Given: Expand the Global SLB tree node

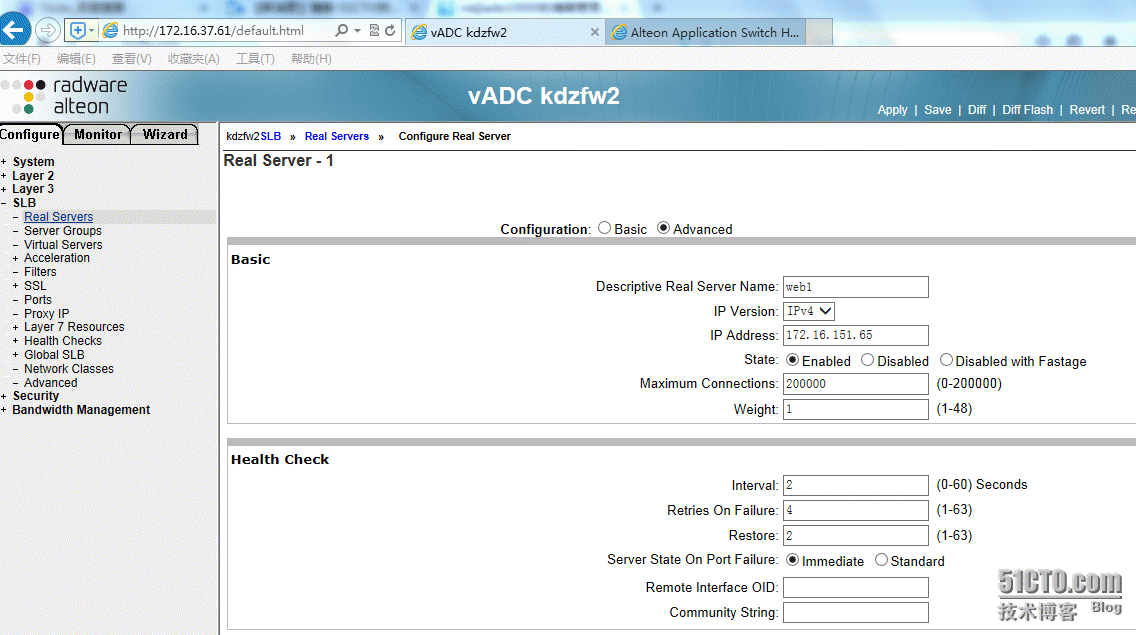Looking at the screenshot, I should pyautogui.click(x=15, y=354).
